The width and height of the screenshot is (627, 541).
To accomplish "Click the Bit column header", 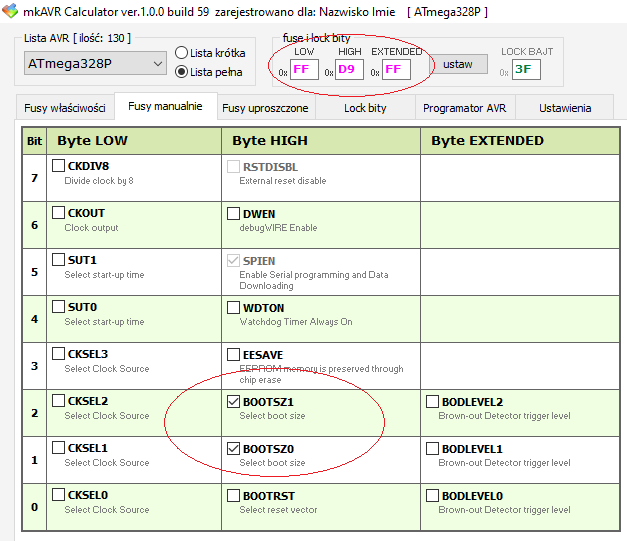I will (34, 141).
